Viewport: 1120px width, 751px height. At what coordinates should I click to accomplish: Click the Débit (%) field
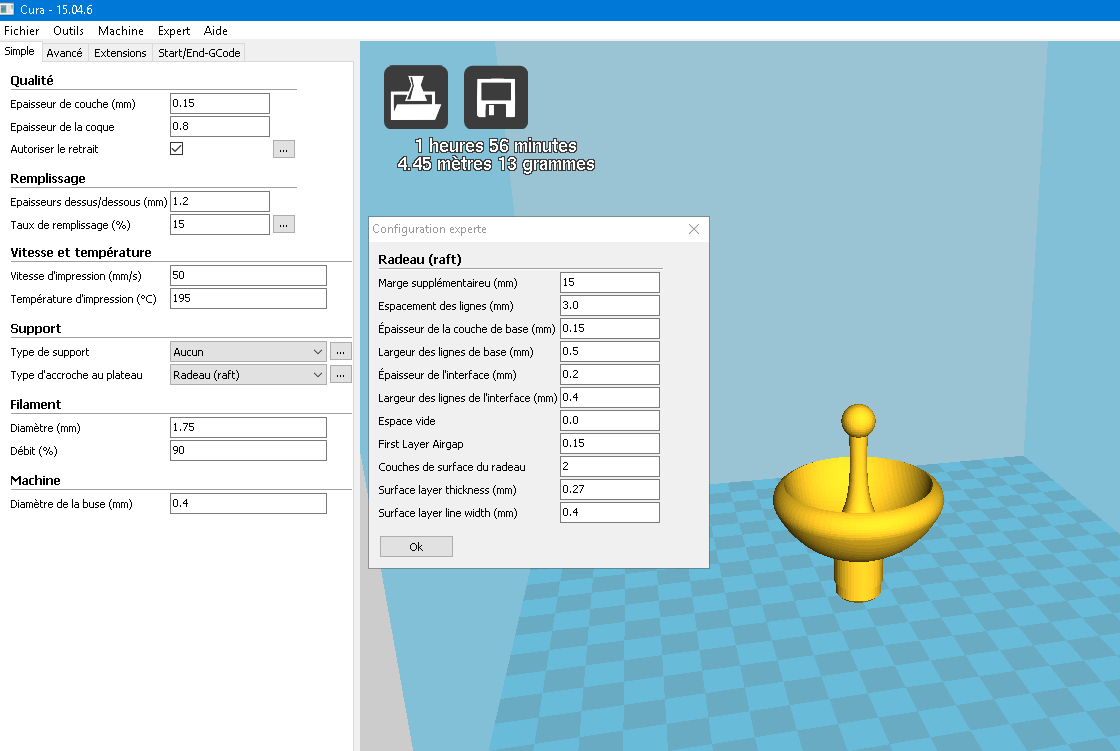pyautogui.click(x=248, y=450)
